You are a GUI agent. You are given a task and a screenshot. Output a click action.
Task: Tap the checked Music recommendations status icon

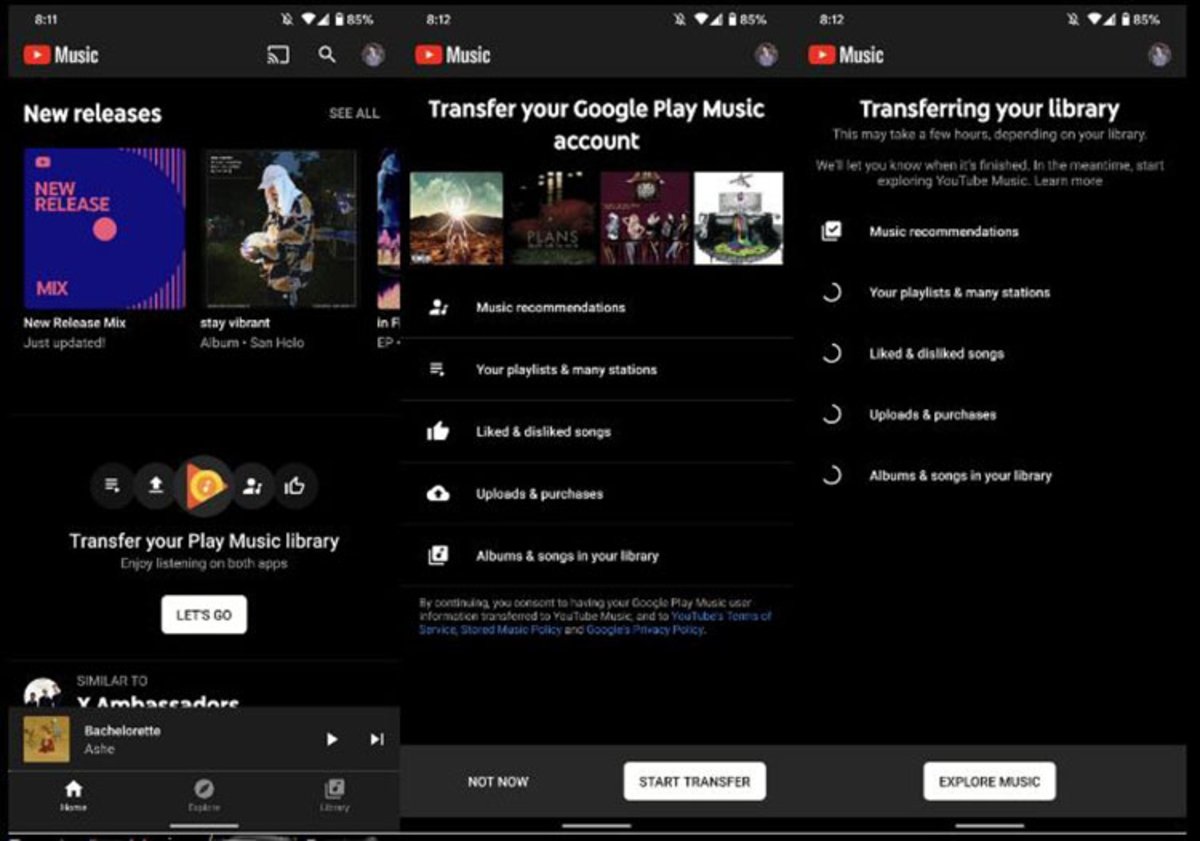[x=831, y=231]
